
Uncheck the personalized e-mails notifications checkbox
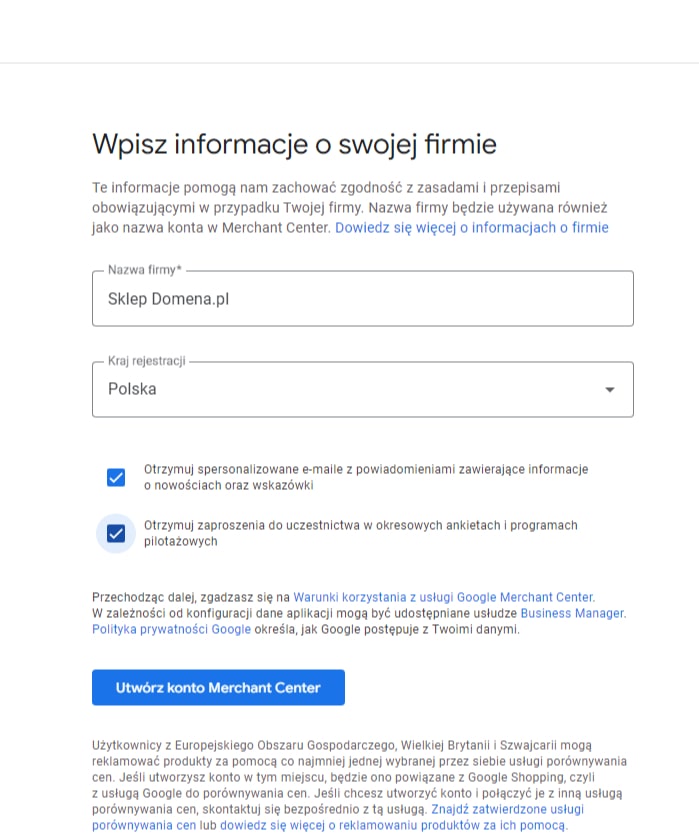click(x=116, y=477)
